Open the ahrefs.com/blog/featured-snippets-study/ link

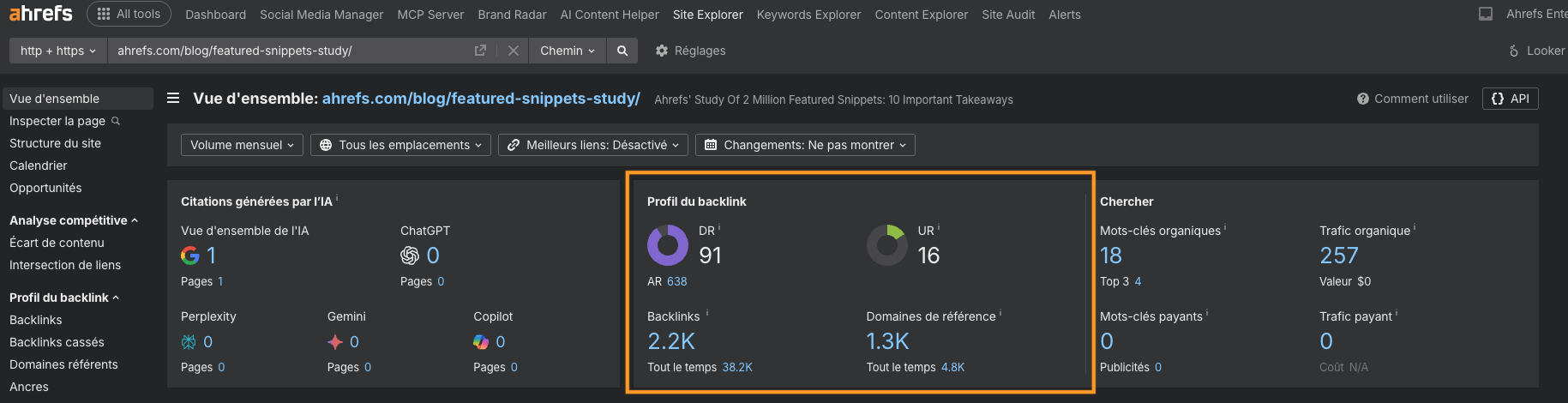tap(481, 99)
